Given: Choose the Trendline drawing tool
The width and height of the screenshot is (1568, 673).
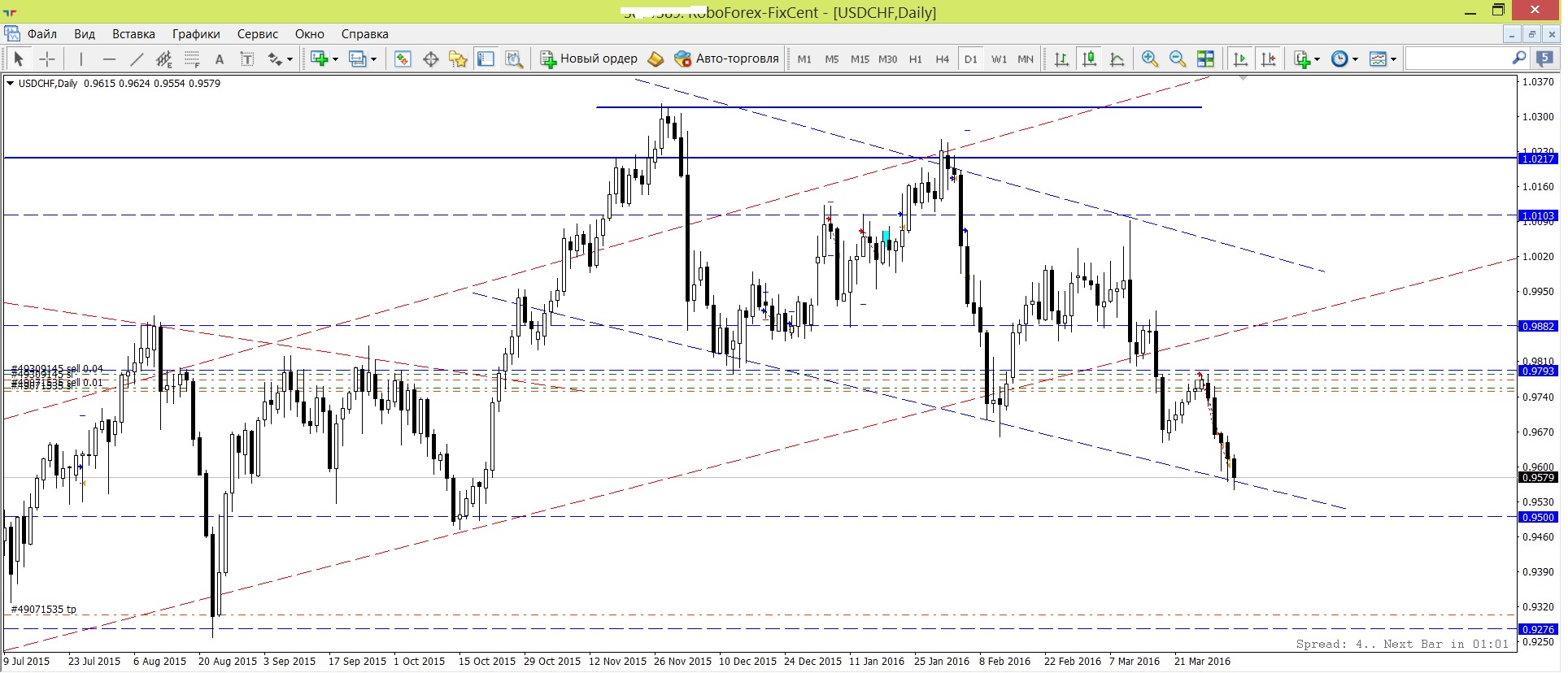Looking at the screenshot, I should [137, 59].
